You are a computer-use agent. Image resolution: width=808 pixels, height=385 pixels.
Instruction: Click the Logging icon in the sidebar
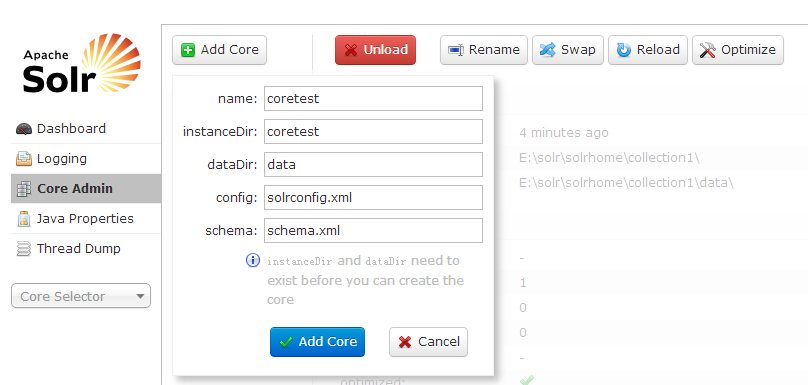[24, 159]
